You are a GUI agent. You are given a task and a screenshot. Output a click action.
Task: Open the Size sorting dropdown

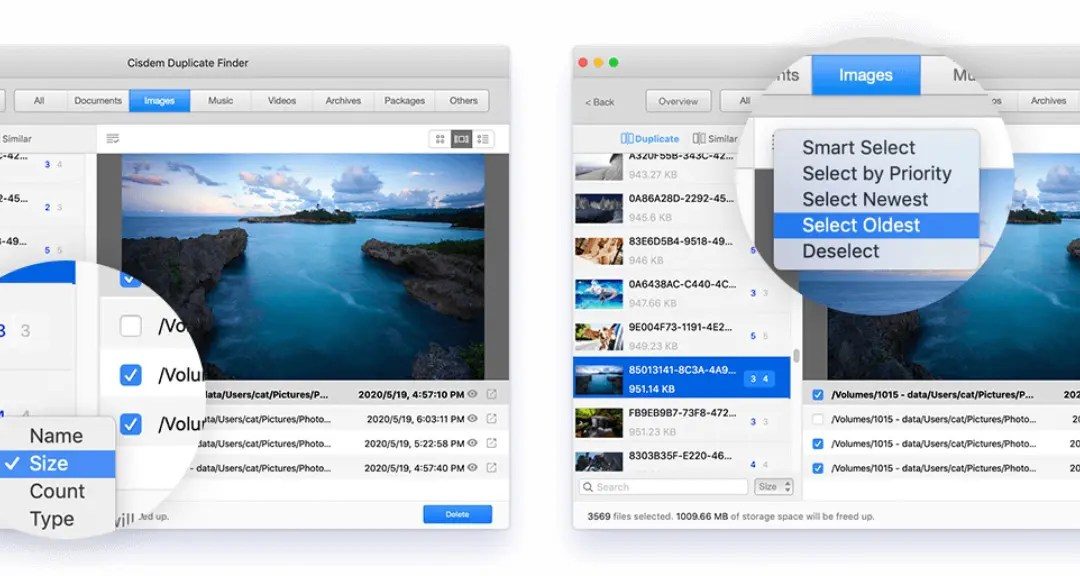click(774, 487)
